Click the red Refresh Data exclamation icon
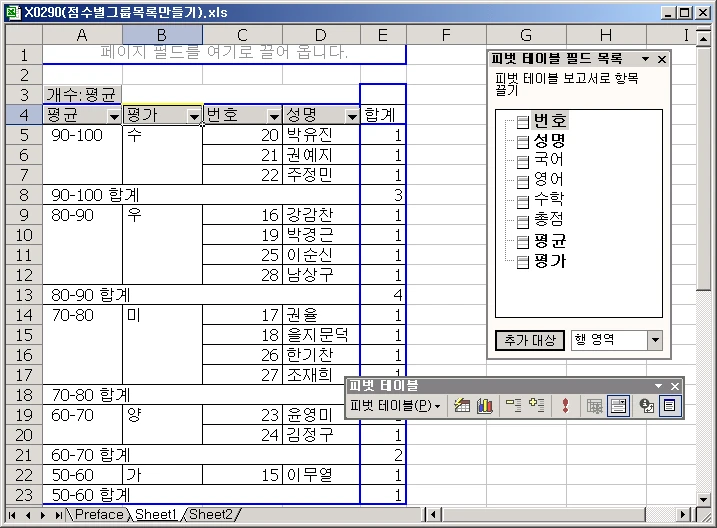717x528 pixels. 566,405
